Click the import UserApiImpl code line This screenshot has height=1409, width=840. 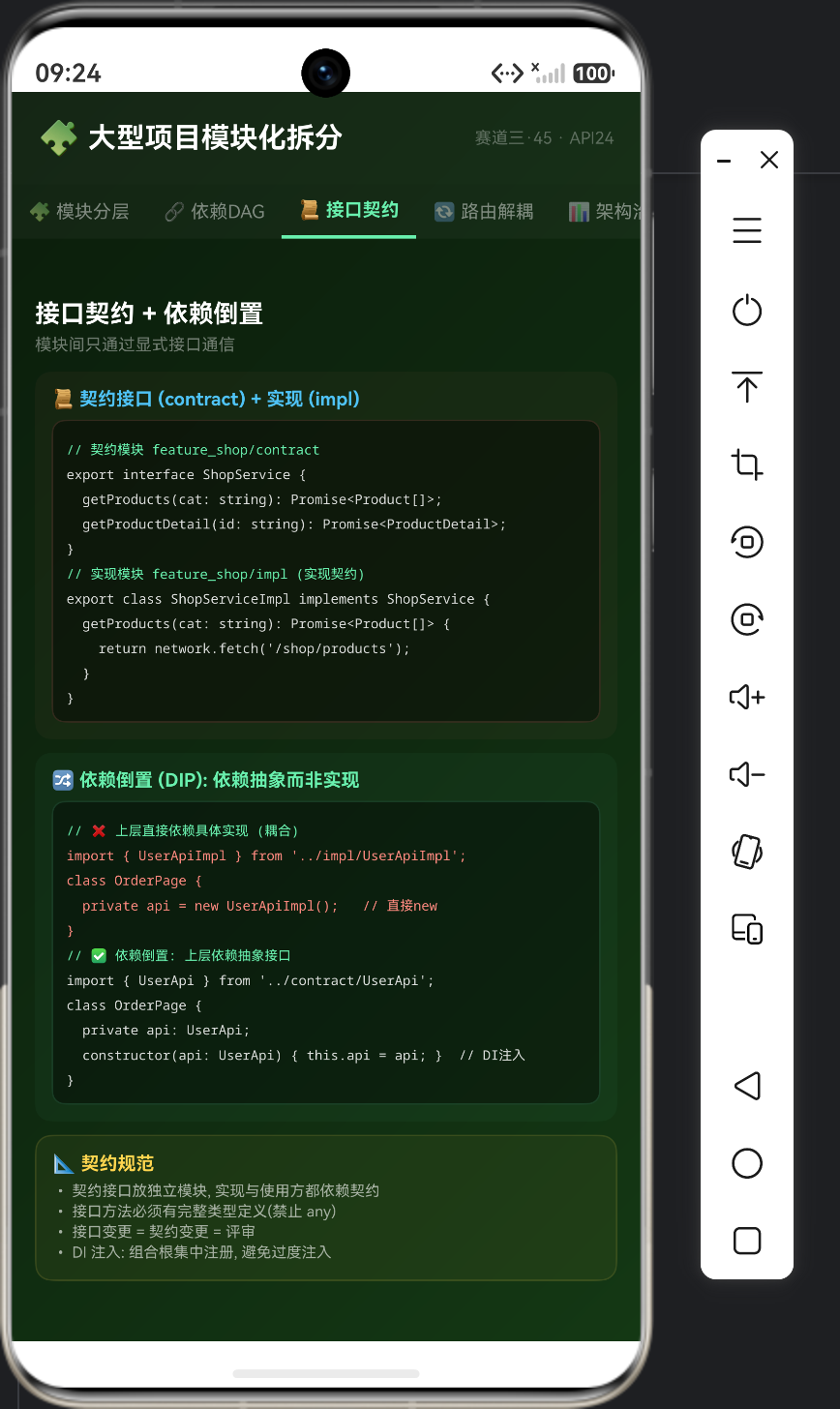[x=266, y=856]
